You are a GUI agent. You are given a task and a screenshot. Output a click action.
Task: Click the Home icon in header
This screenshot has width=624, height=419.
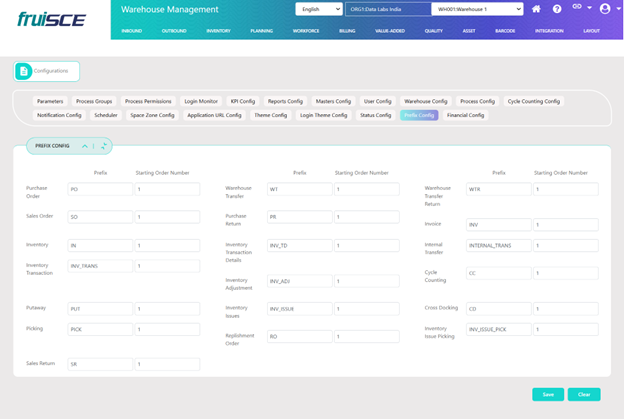(536, 9)
